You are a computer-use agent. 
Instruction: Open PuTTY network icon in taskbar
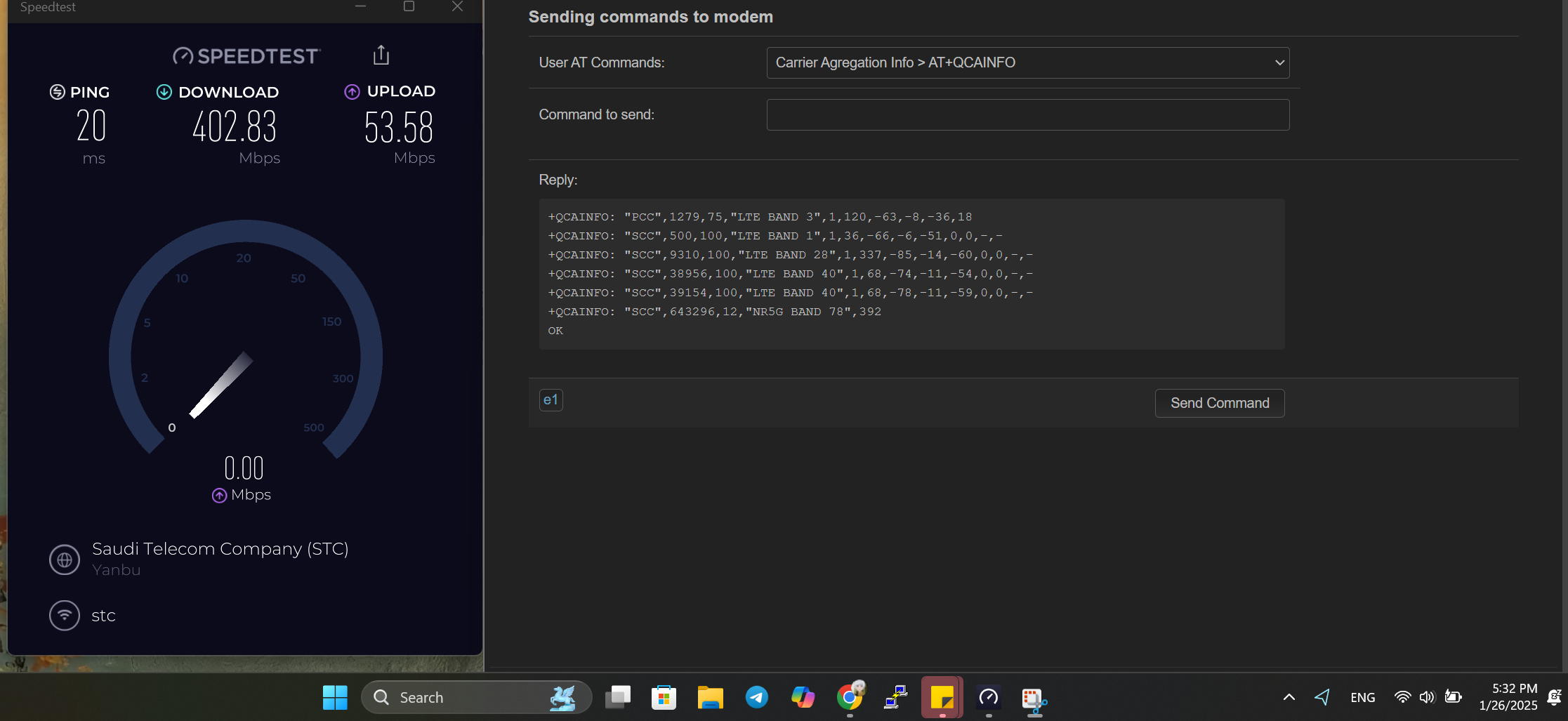point(896,697)
